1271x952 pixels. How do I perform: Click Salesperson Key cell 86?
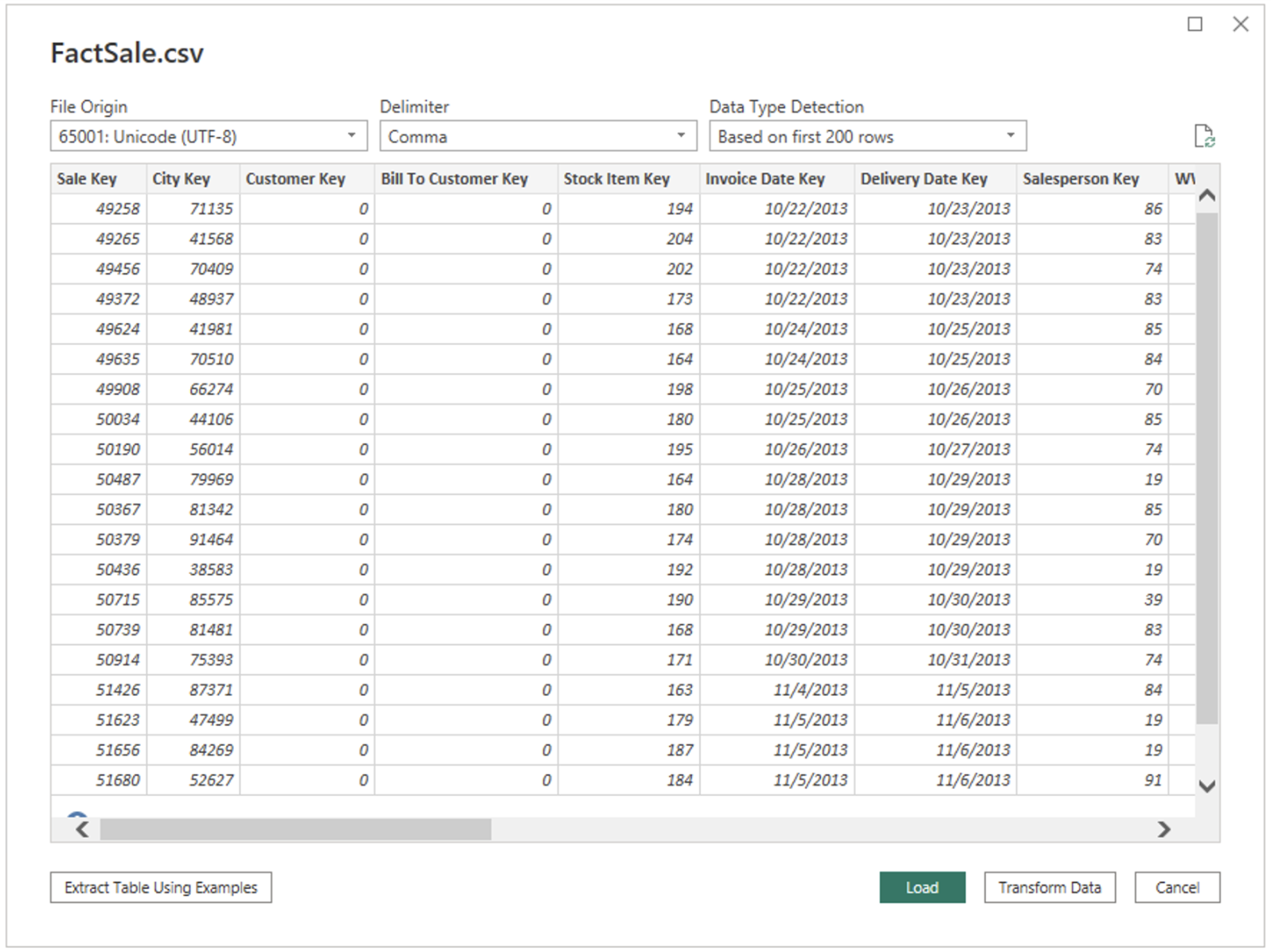(x=1093, y=209)
